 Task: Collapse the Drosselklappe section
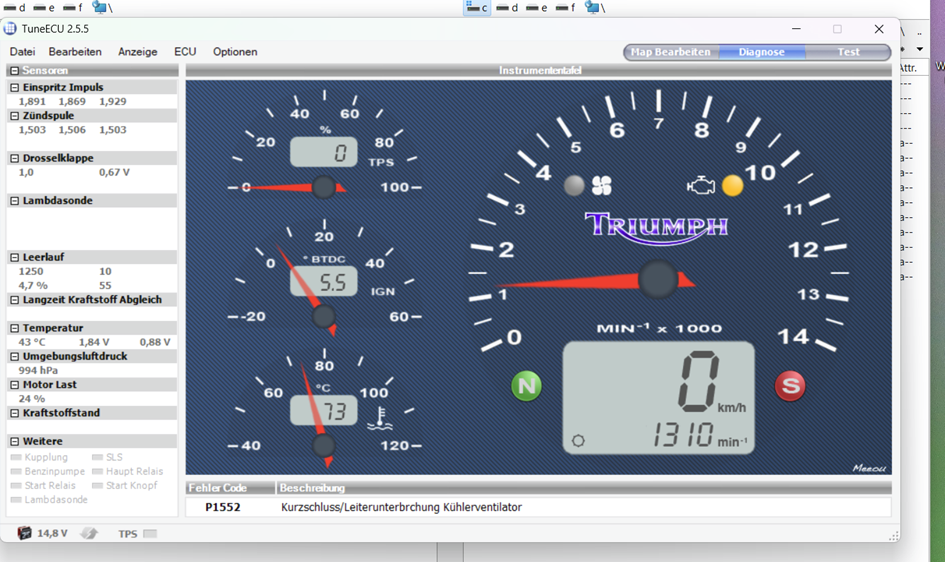[14, 158]
